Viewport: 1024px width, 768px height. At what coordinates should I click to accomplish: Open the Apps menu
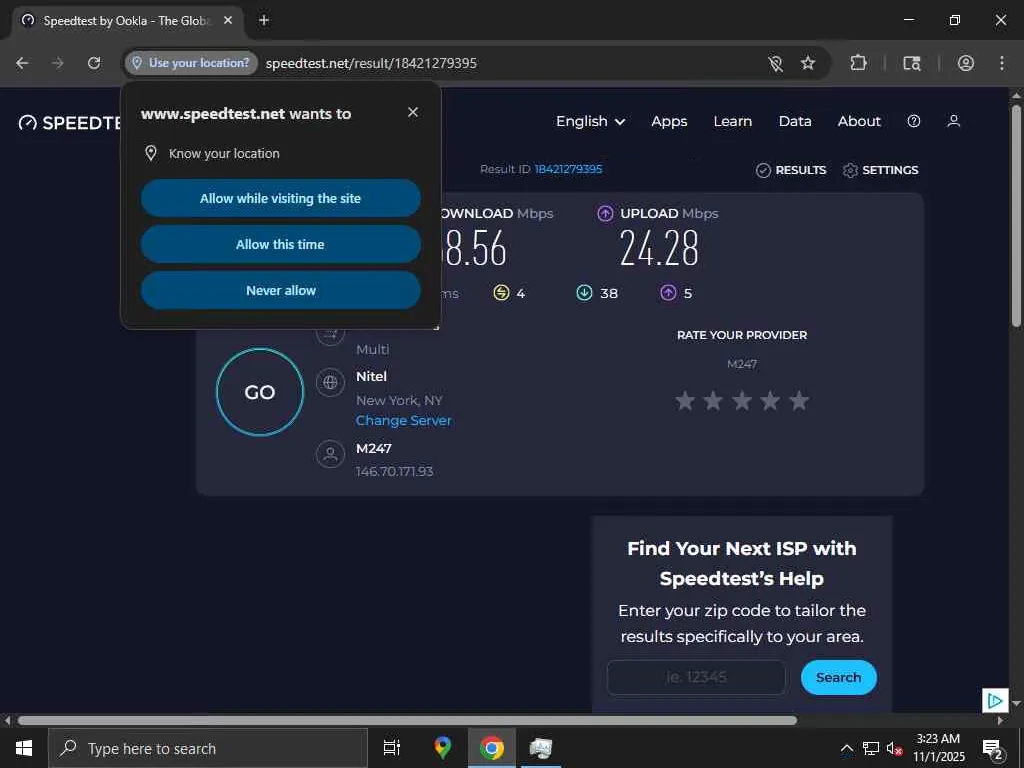(x=669, y=121)
